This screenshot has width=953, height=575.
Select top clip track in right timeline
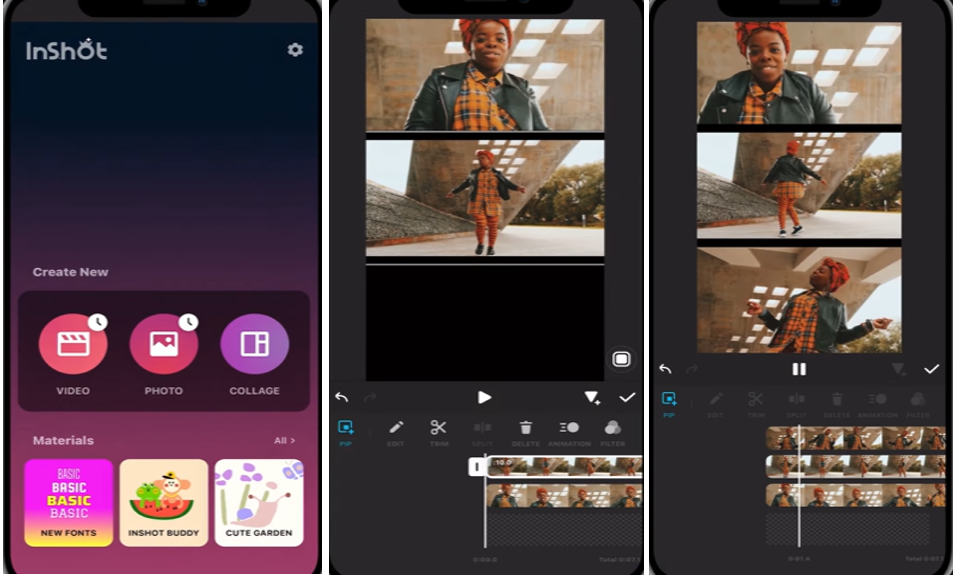click(x=855, y=438)
